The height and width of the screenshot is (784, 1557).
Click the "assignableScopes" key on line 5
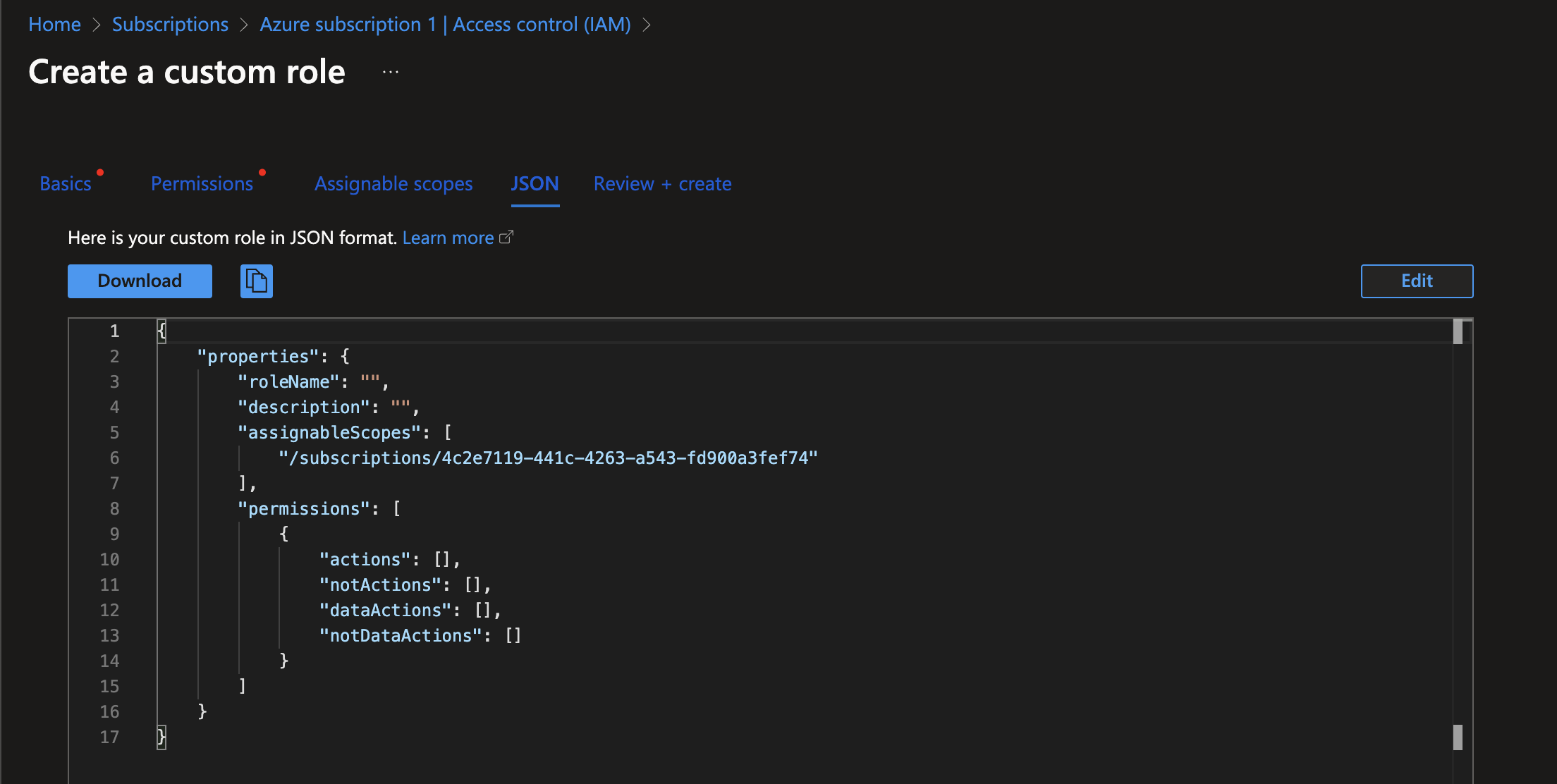coord(329,433)
